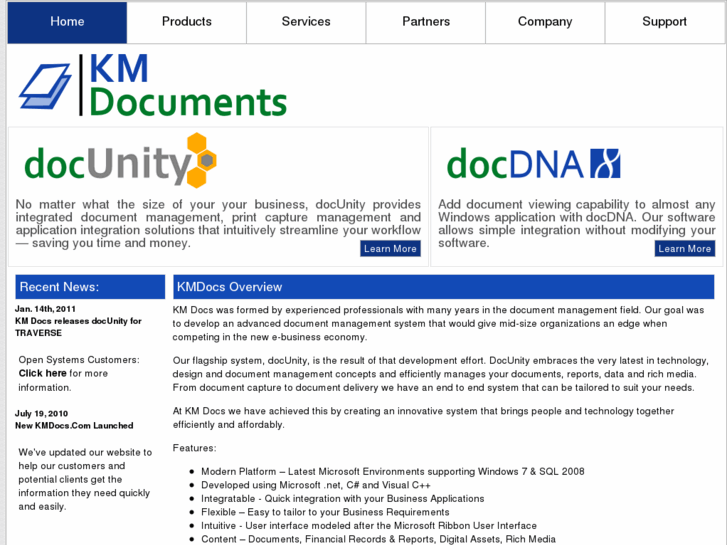Click the docDNA description paragraph
Viewport: 727px width, 545px height.
(576, 224)
